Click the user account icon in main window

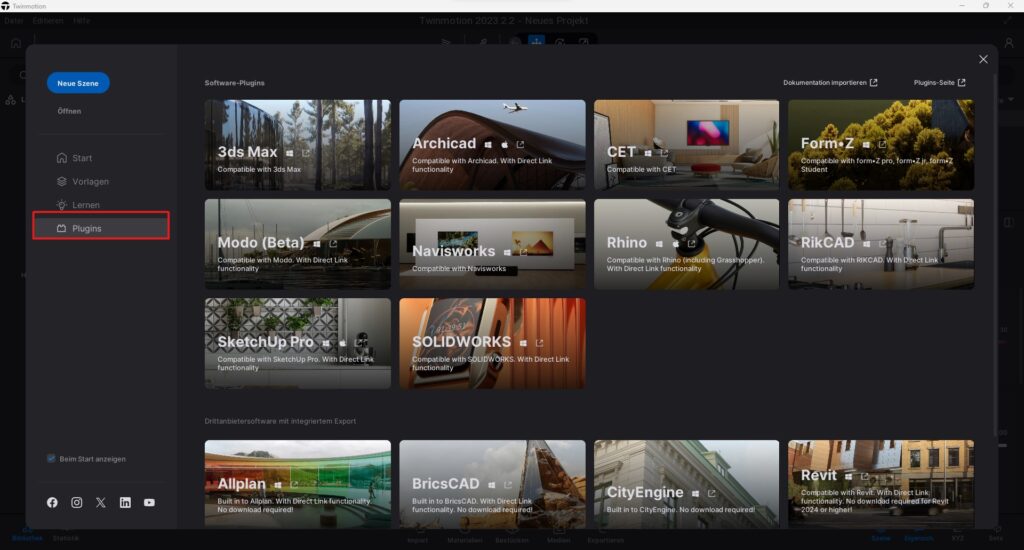click(1009, 42)
